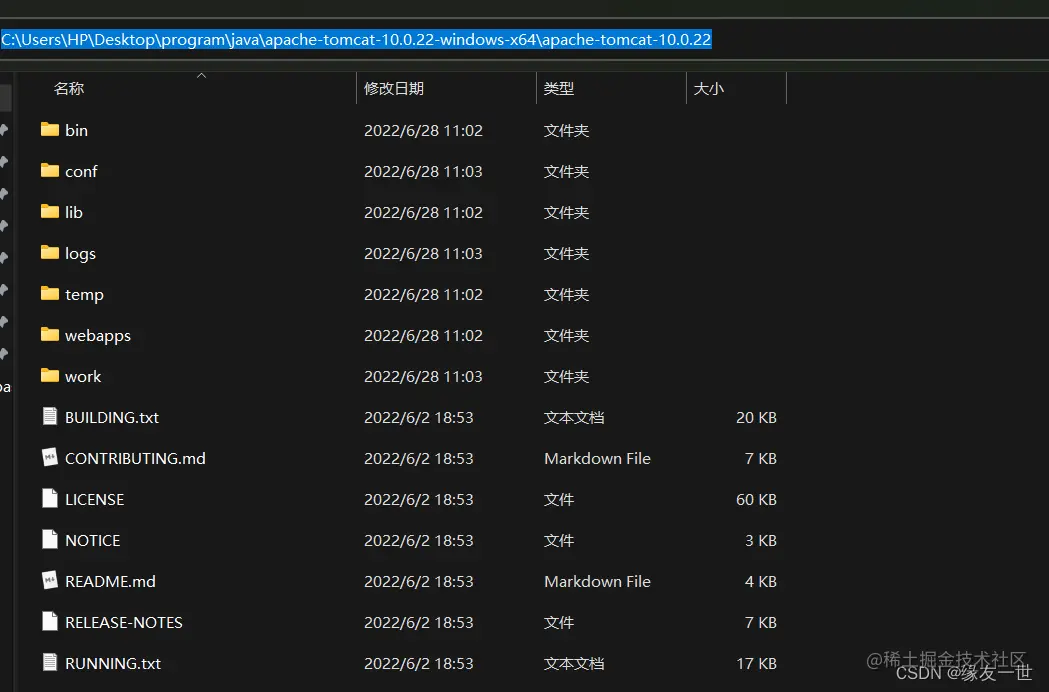Click the conf folder icon
The height and width of the screenshot is (692, 1049).
coord(50,170)
